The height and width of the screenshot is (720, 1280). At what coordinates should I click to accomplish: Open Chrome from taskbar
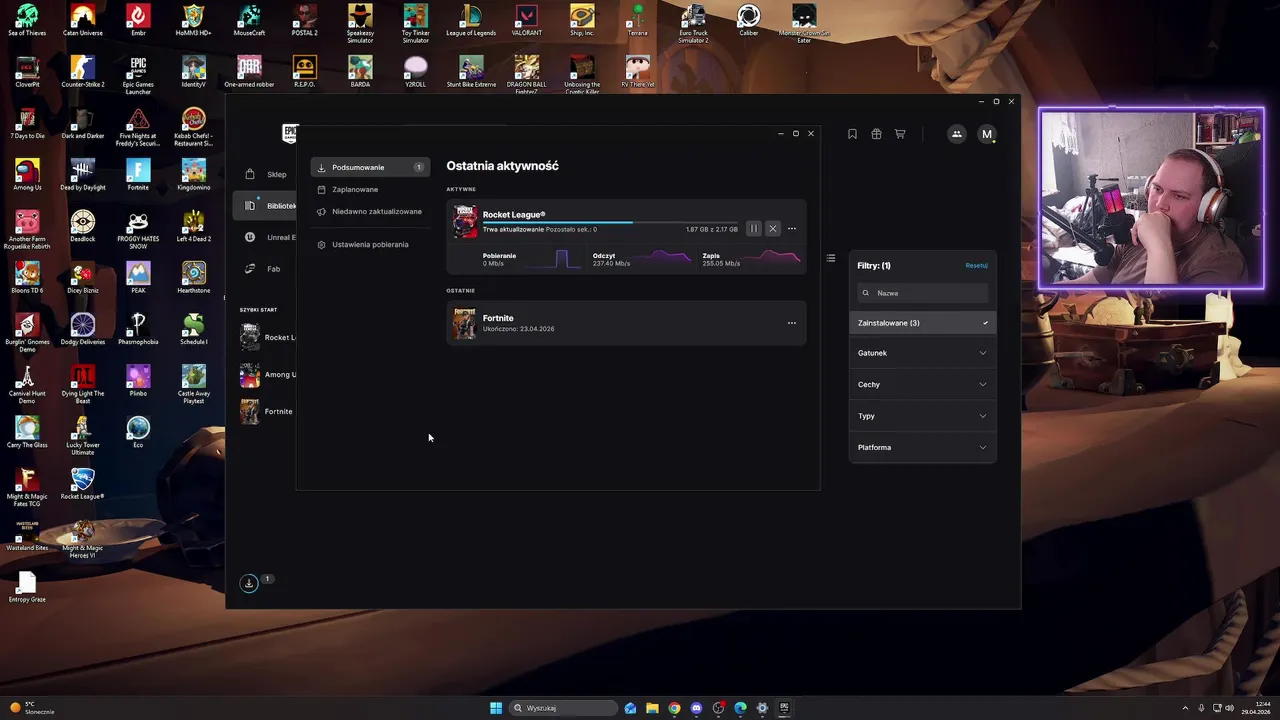pyautogui.click(x=674, y=708)
